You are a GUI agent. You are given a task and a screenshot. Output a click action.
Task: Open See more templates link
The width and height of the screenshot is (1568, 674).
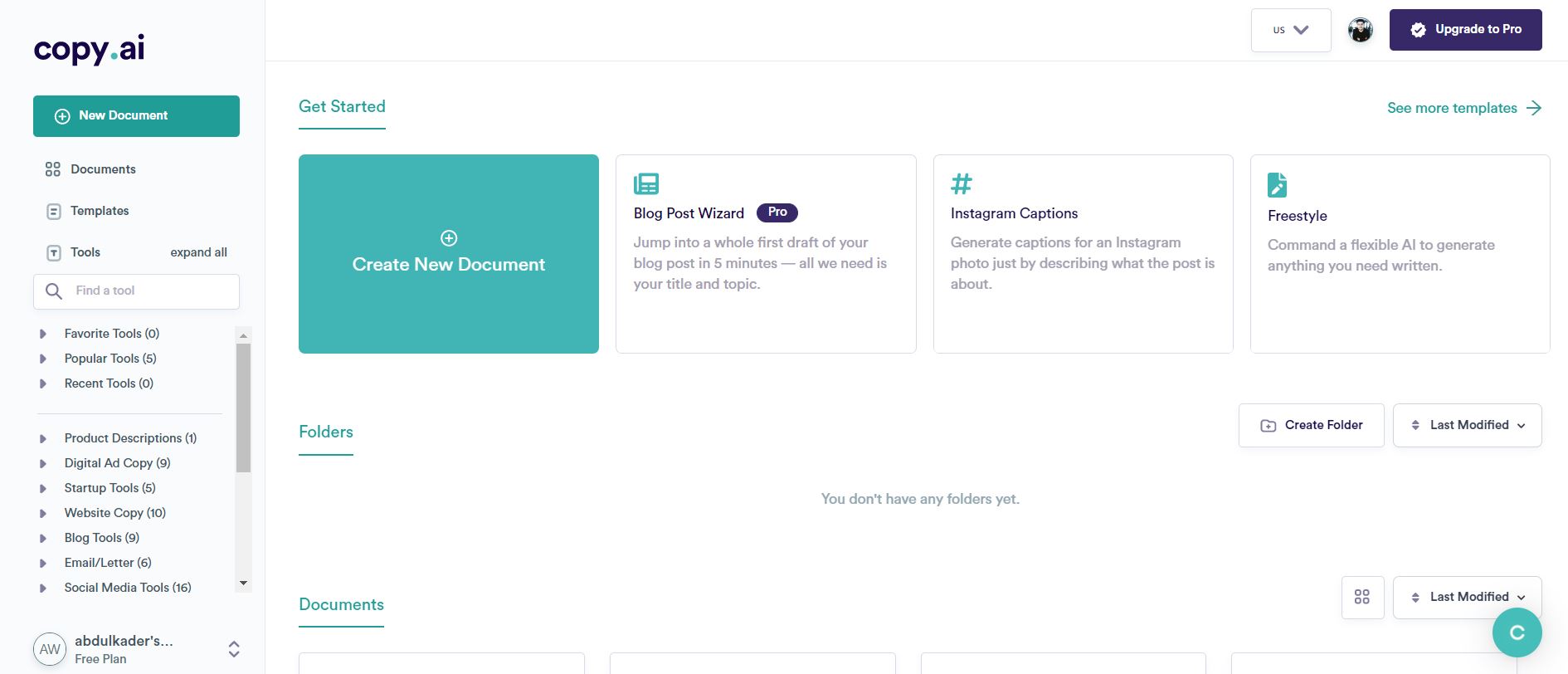point(1464,108)
